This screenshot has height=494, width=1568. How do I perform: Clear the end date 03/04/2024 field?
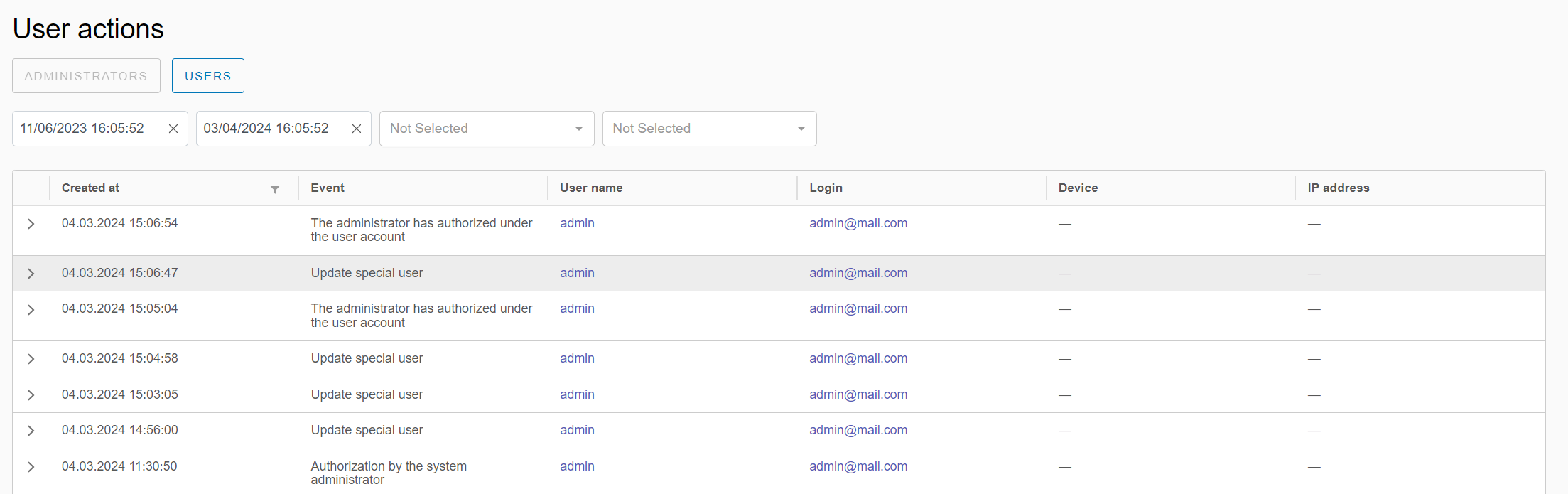pyautogui.click(x=357, y=129)
